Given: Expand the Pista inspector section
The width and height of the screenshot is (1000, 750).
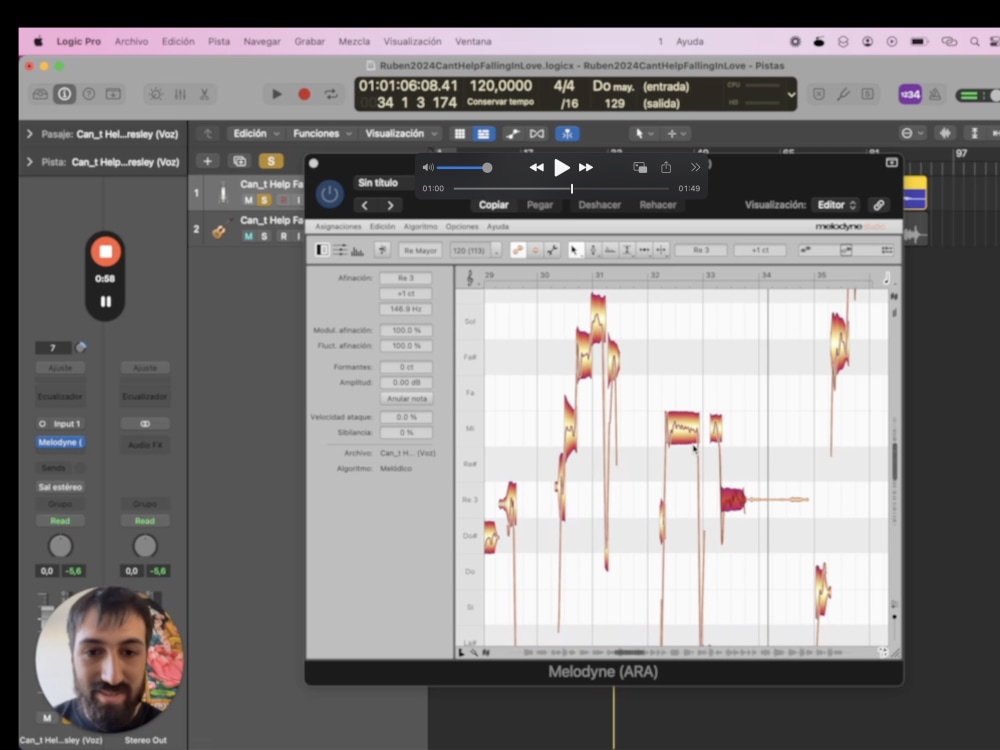Looking at the screenshot, I should [x=29, y=162].
